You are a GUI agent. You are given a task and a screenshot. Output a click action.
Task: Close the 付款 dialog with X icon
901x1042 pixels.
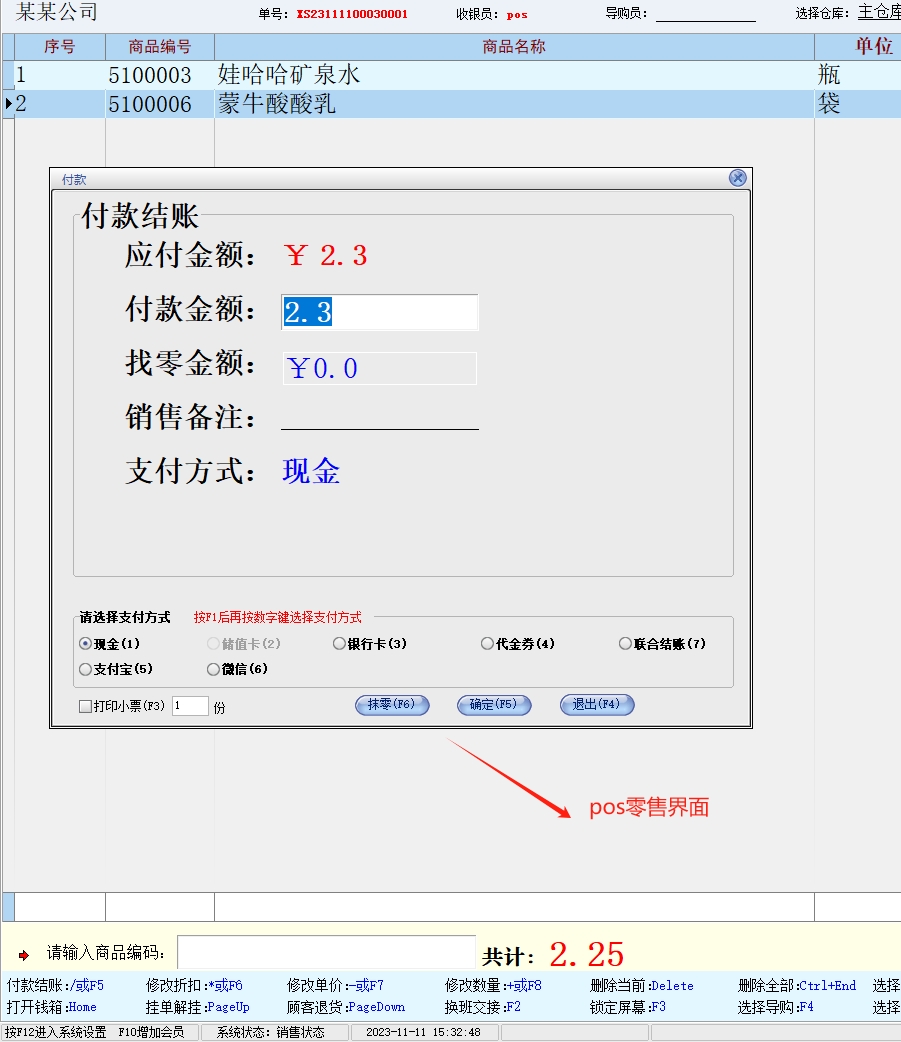pos(738,178)
